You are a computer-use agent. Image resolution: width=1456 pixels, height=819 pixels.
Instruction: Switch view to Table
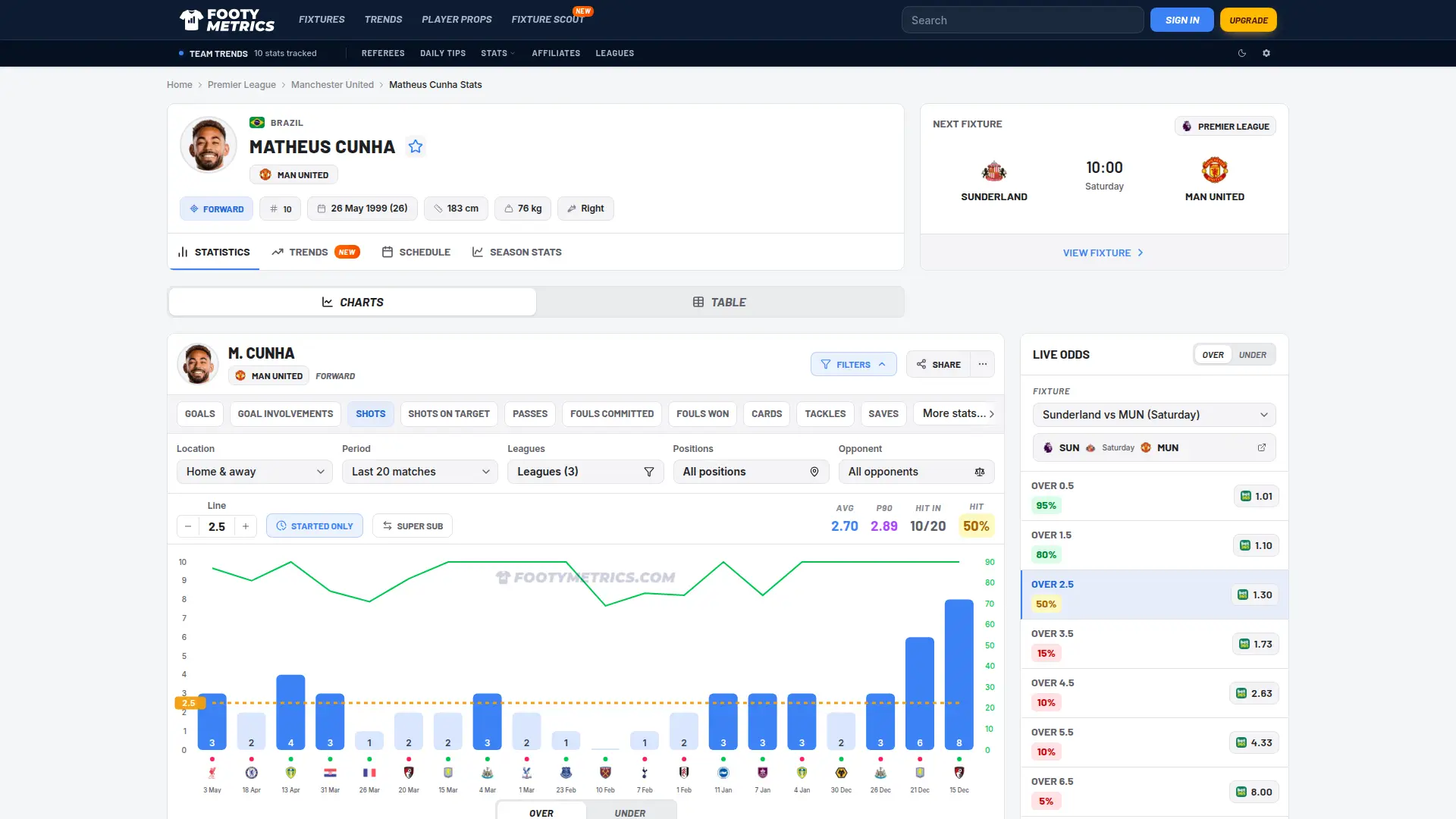tap(719, 302)
